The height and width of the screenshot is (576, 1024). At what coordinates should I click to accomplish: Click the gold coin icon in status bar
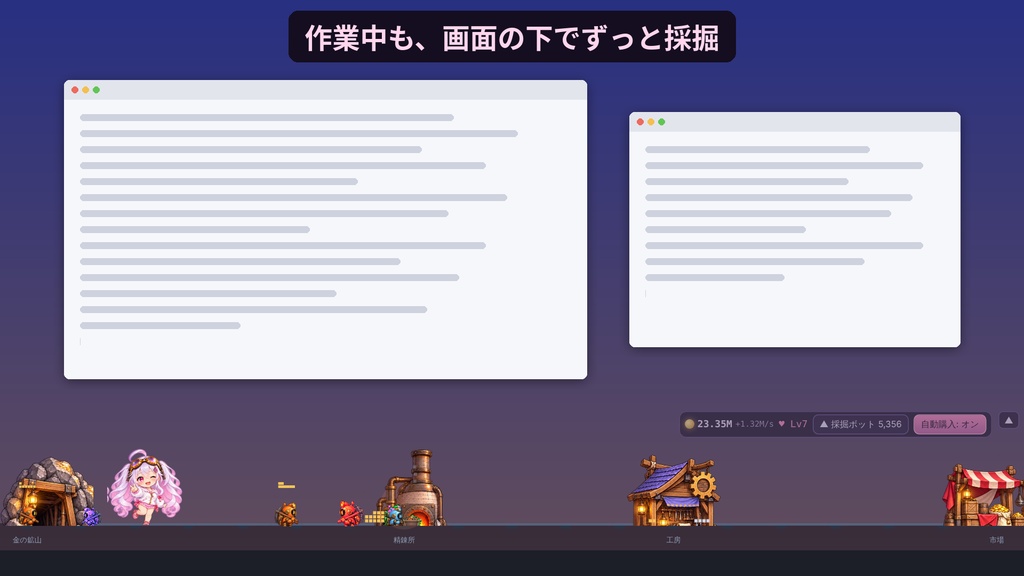click(689, 424)
